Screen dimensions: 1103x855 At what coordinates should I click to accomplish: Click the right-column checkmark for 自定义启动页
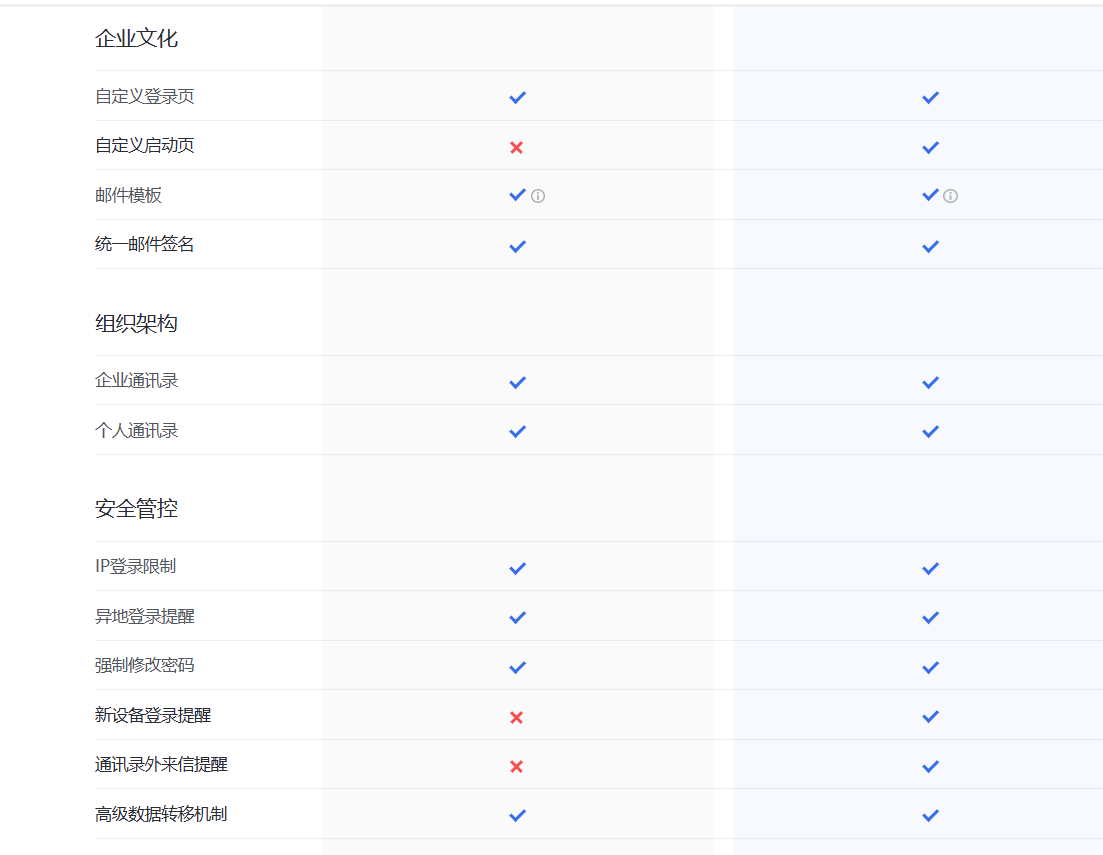[930, 146]
